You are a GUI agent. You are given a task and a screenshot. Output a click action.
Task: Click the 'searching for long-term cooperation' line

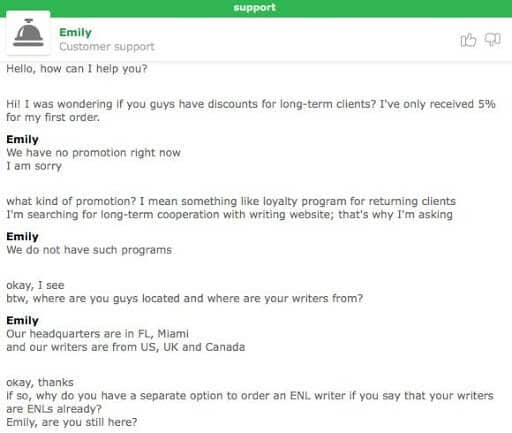229,214
